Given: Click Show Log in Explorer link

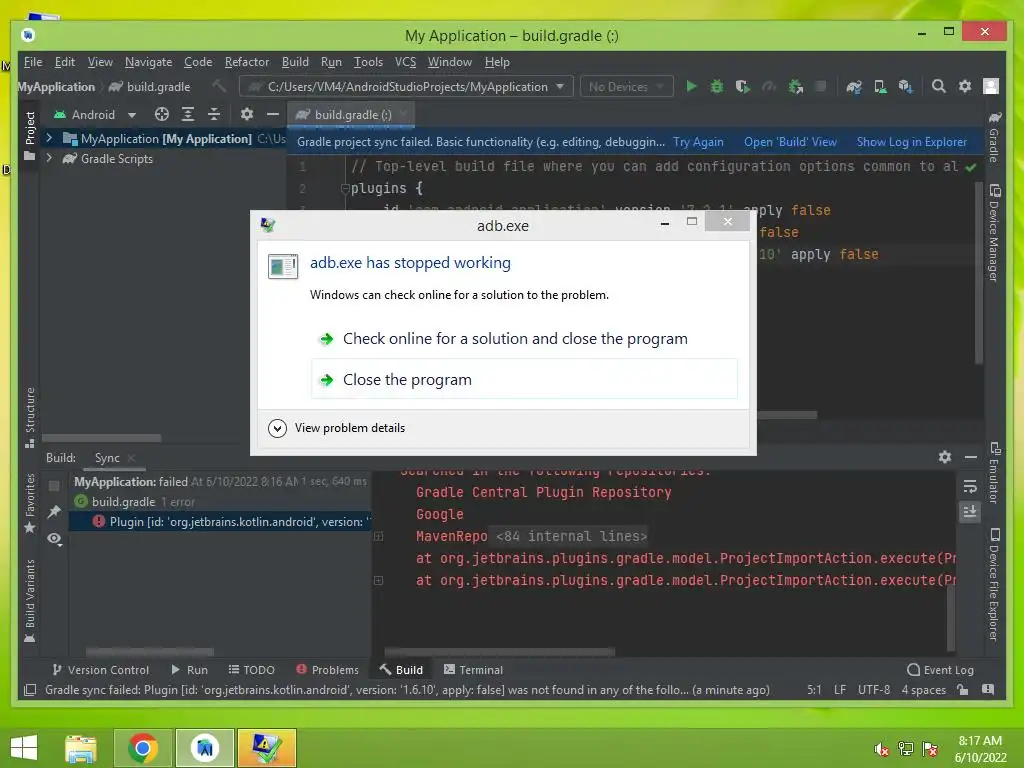Looking at the screenshot, I should (912, 142).
